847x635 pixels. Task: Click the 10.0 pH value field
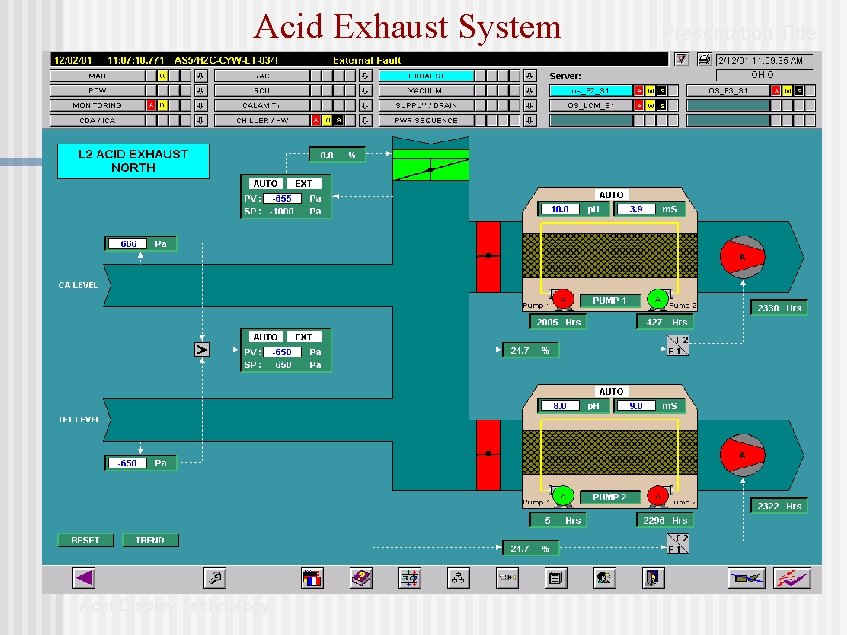tap(560, 209)
